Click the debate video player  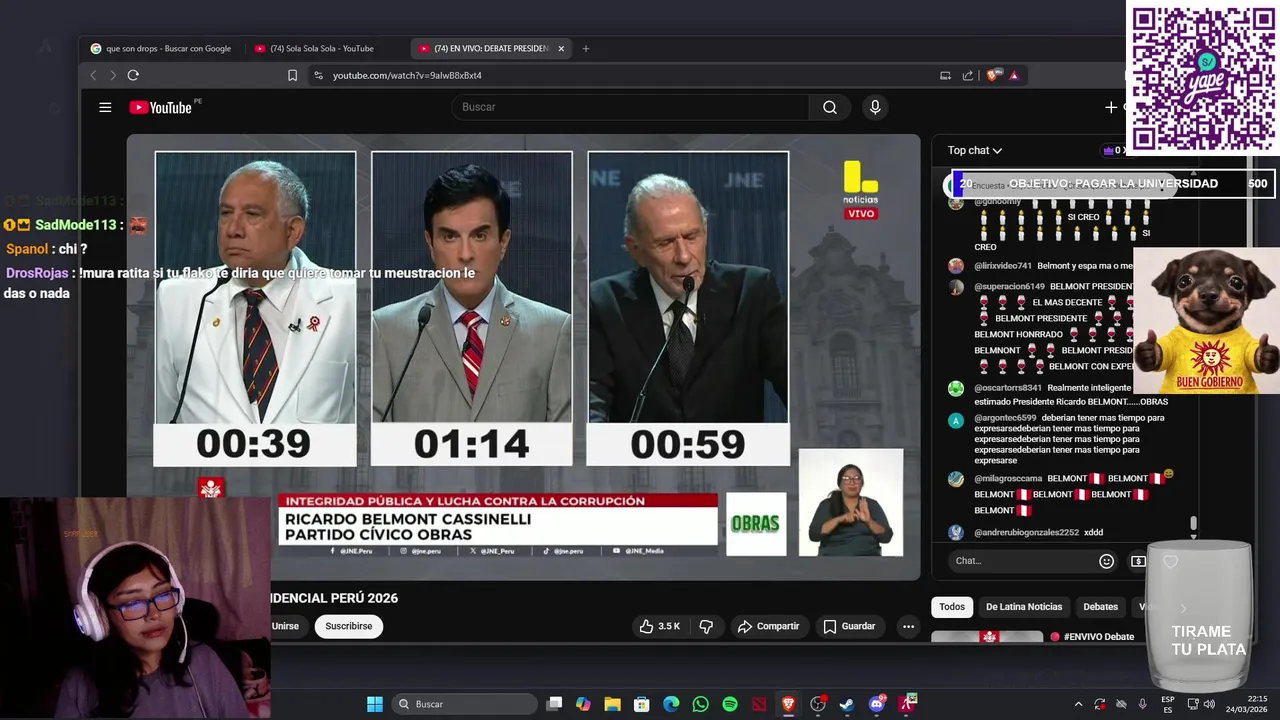[x=523, y=357]
